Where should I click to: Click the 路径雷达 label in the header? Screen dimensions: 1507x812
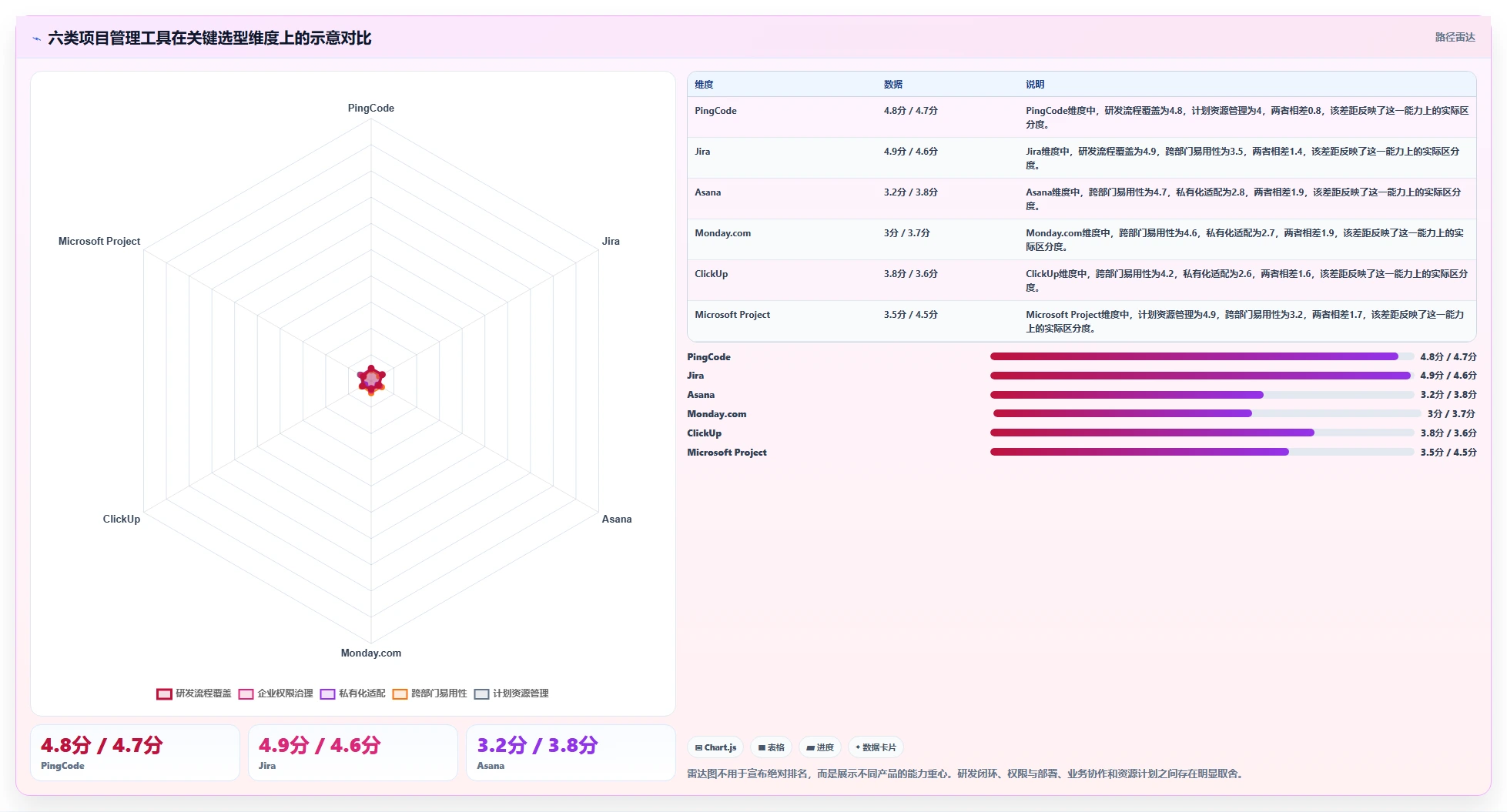1455,37
